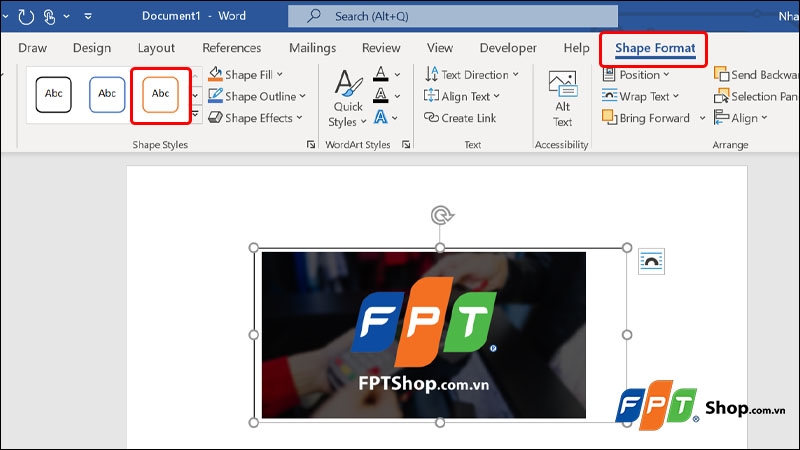Open the Quick Styles WordArt gallery
This screenshot has height=450, width=800.
pos(348,98)
